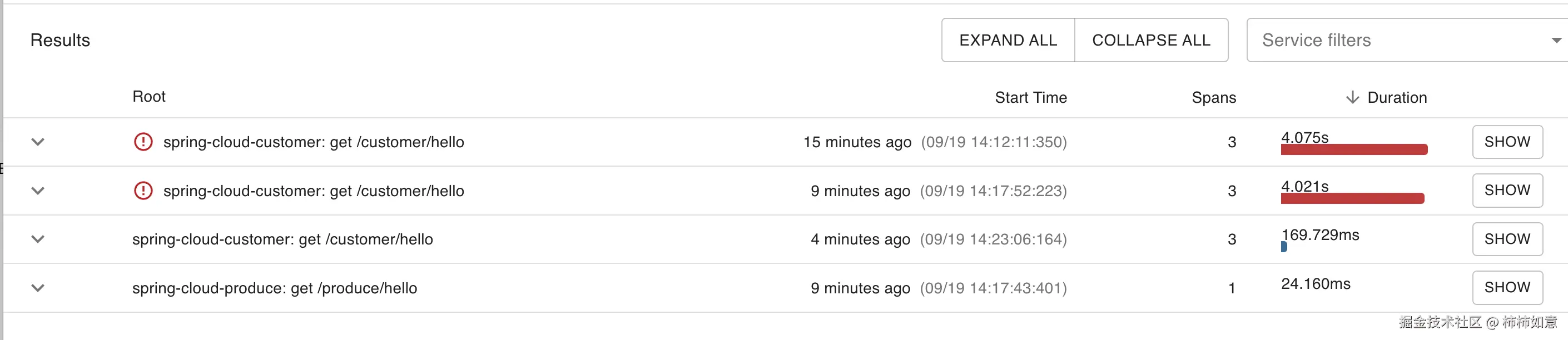
Task: Click the red 4.075s duration bar
Action: coord(1354,149)
